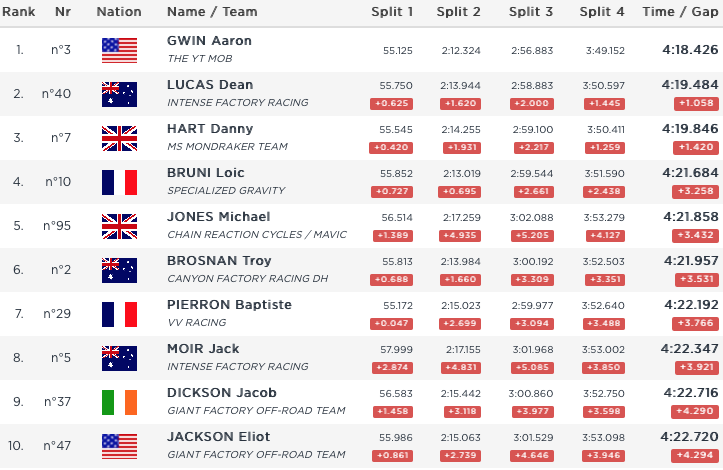The image size is (723, 470).
Task: Click the +4.294 gap badge for JACKSON Eliot
Action: coord(696,455)
